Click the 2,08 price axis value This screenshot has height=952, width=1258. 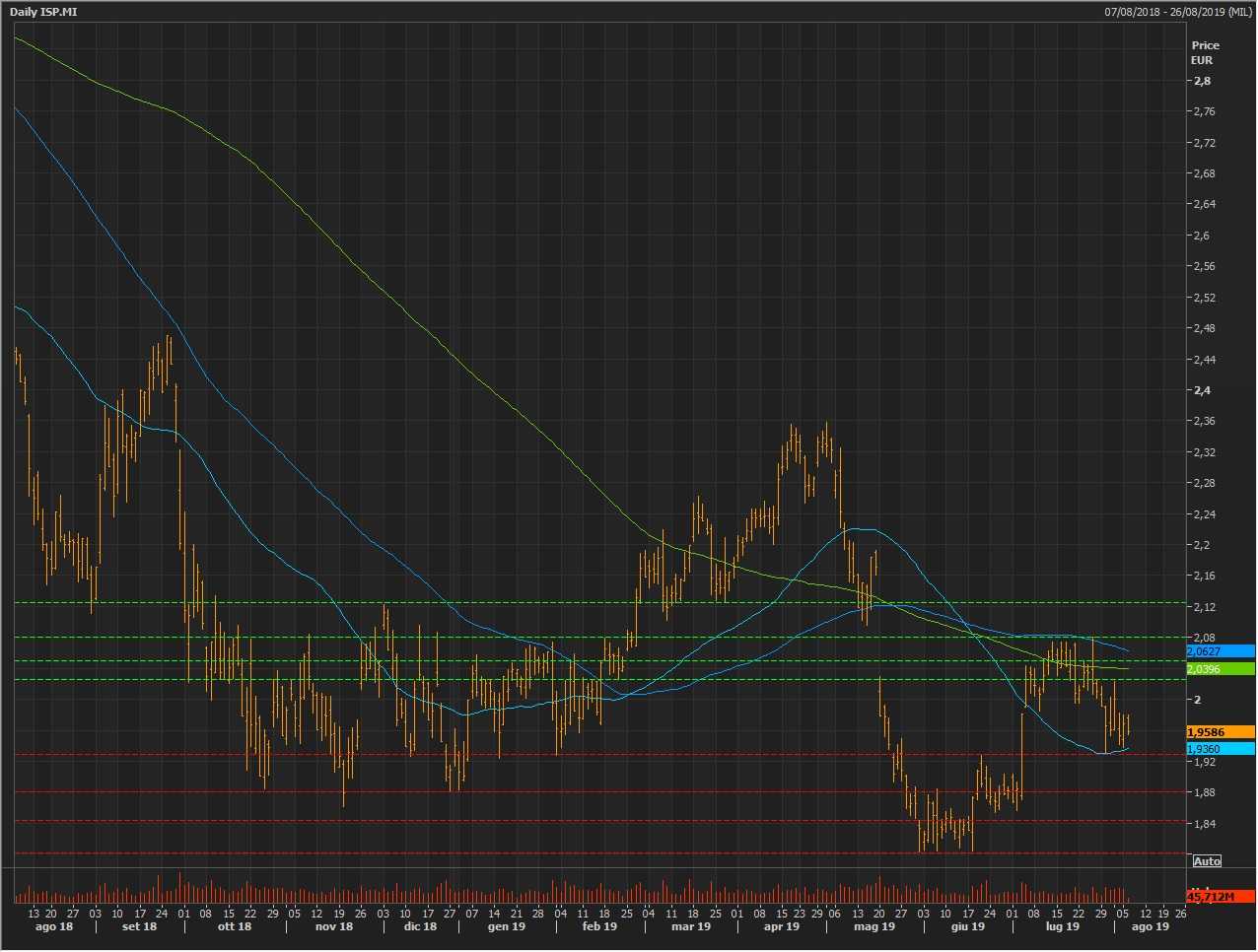coord(1204,638)
